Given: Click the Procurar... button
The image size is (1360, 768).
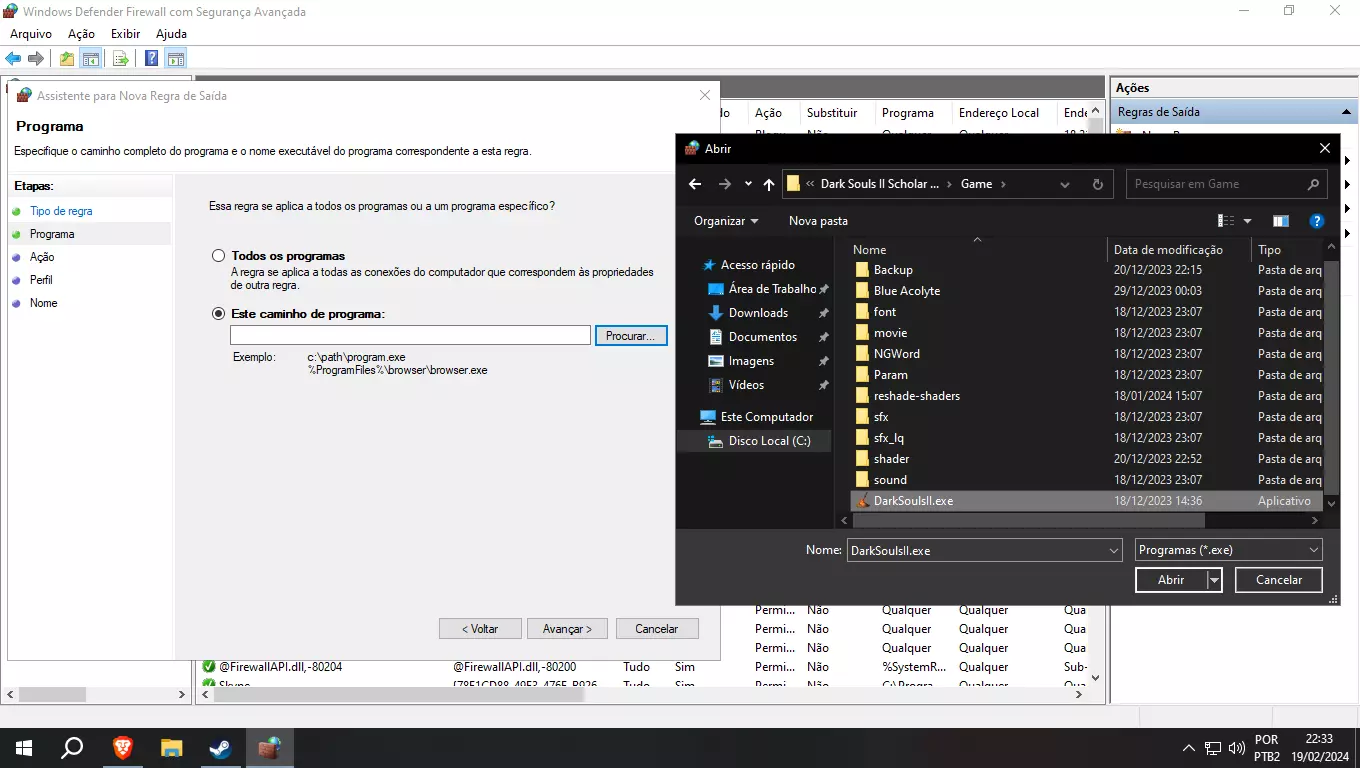Looking at the screenshot, I should point(630,336).
